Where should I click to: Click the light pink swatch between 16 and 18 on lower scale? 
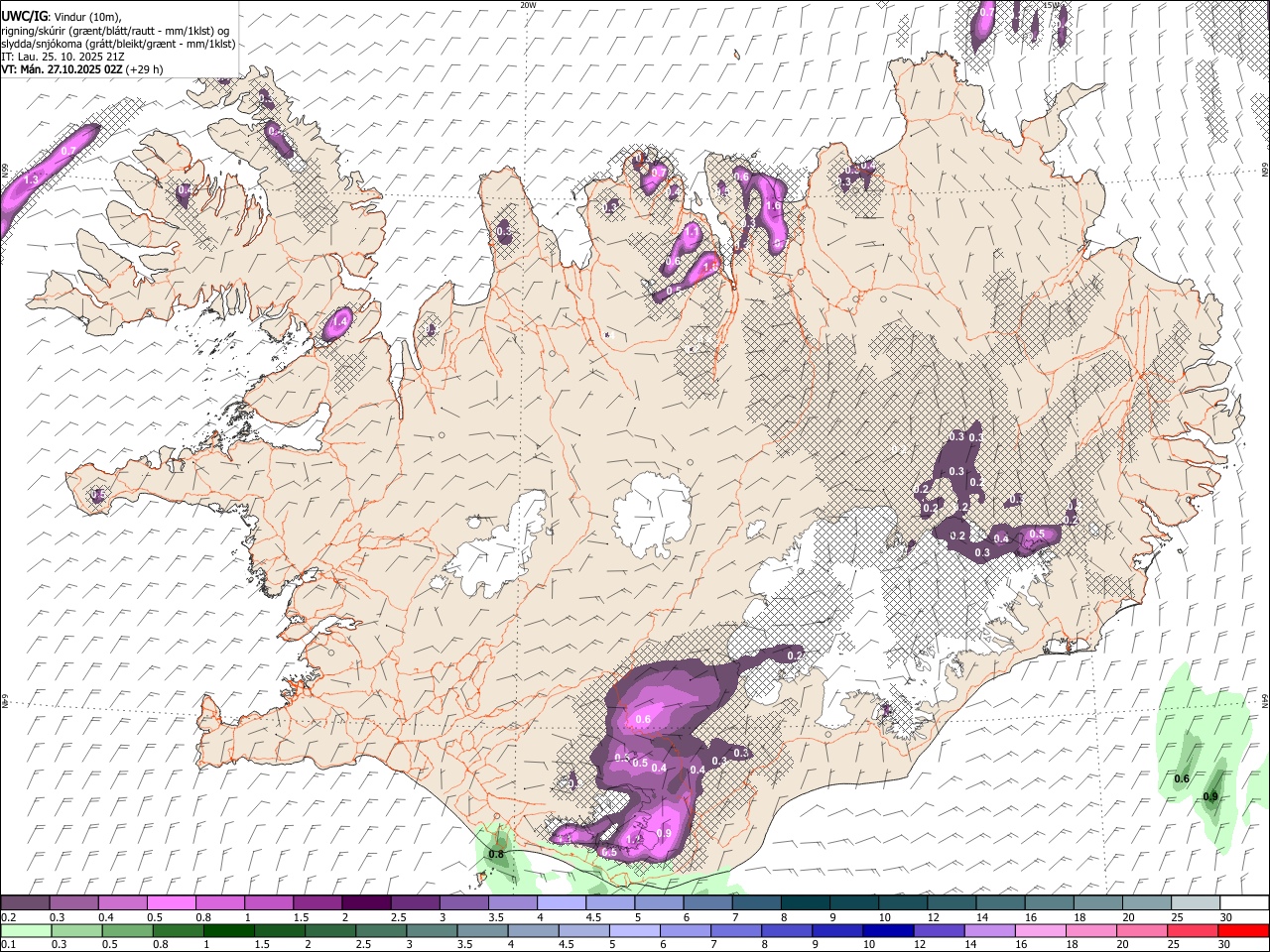click(1040, 930)
